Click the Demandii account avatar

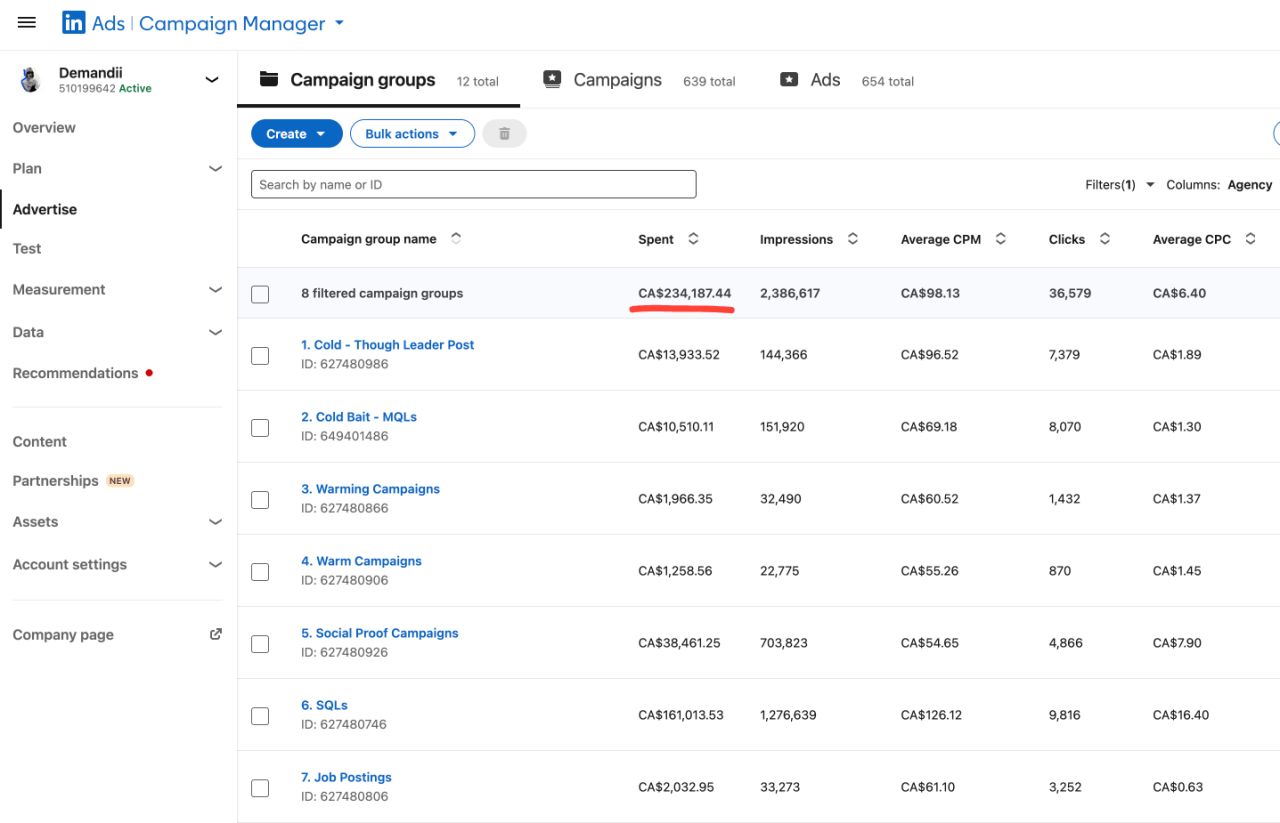(x=30, y=80)
